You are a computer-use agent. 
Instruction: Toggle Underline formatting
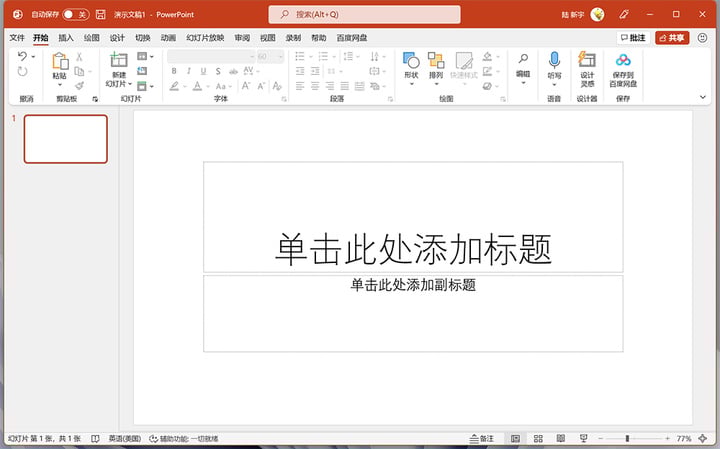(203, 71)
